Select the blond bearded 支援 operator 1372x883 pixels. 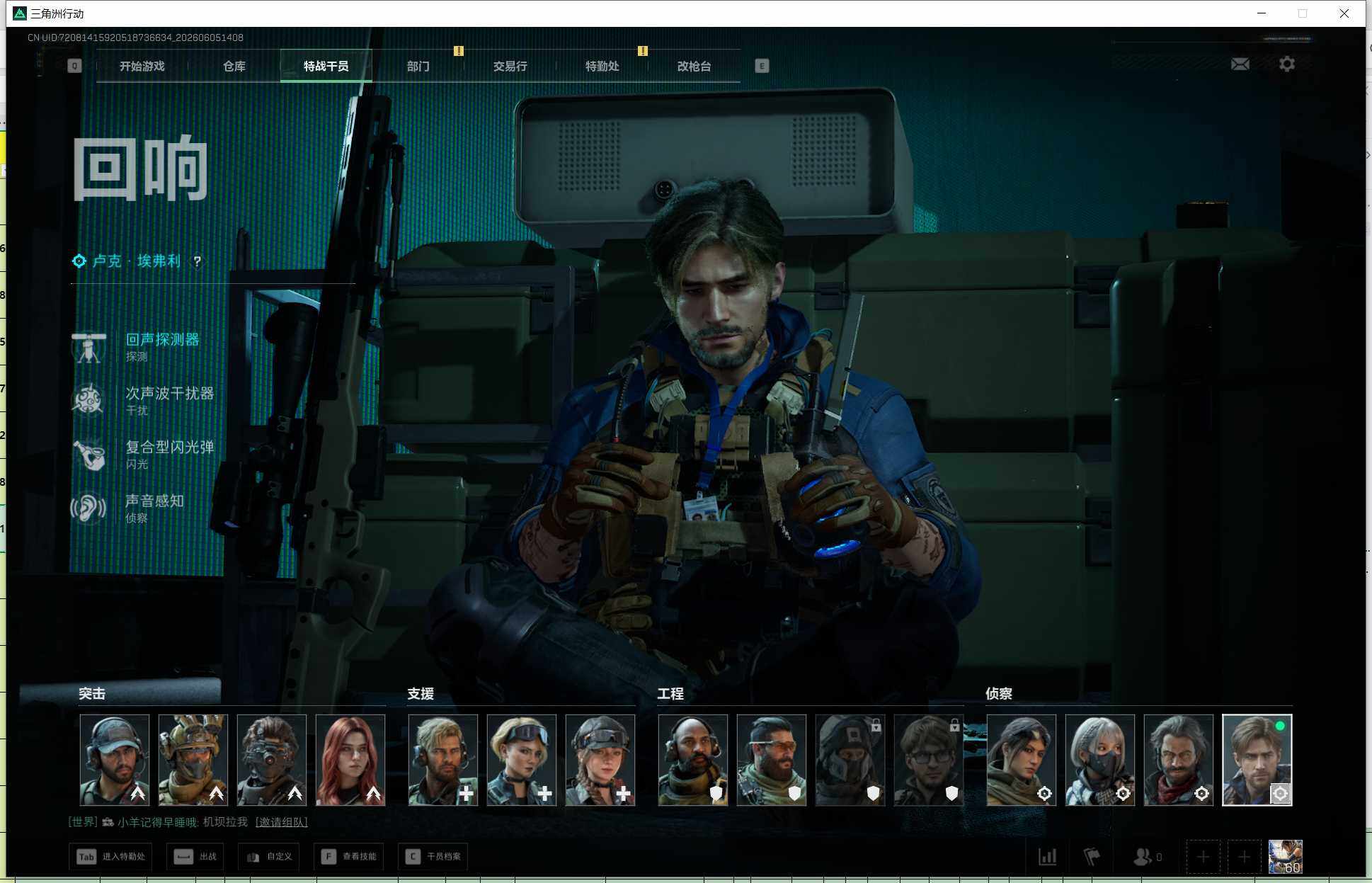[x=443, y=760]
